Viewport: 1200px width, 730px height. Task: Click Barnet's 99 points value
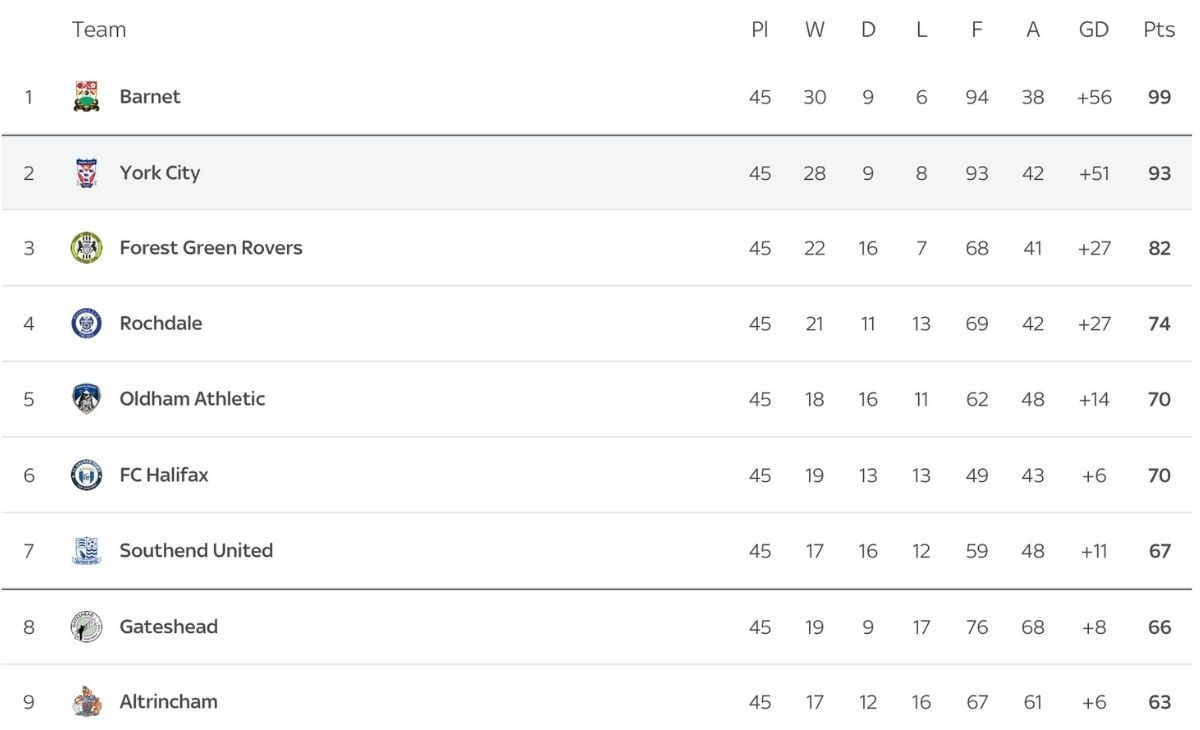point(1159,97)
